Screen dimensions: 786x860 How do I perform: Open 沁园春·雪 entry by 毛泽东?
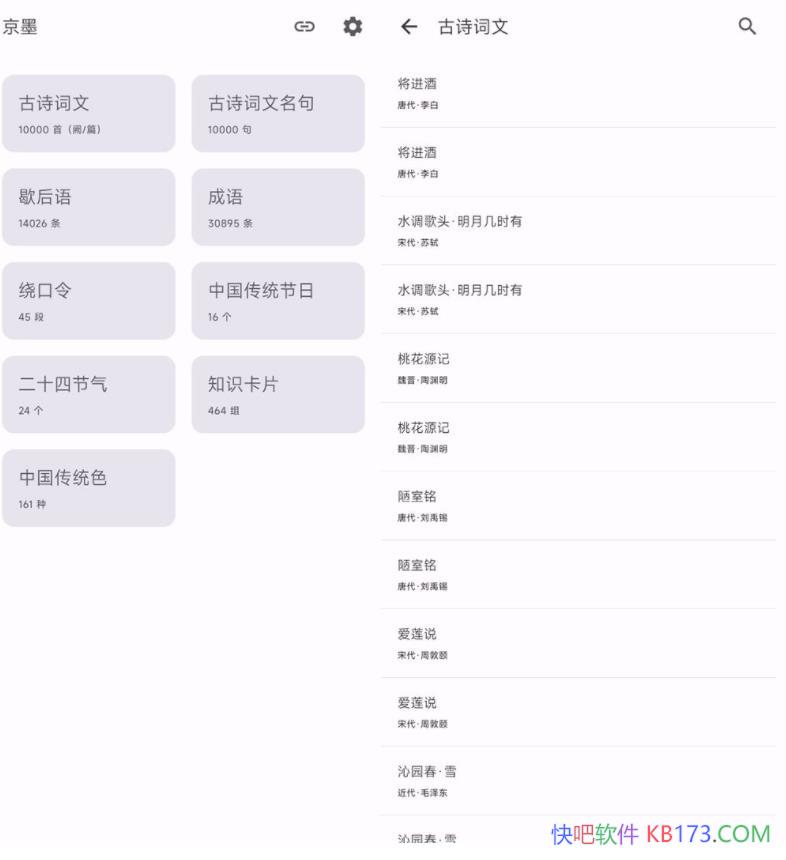[578, 780]
